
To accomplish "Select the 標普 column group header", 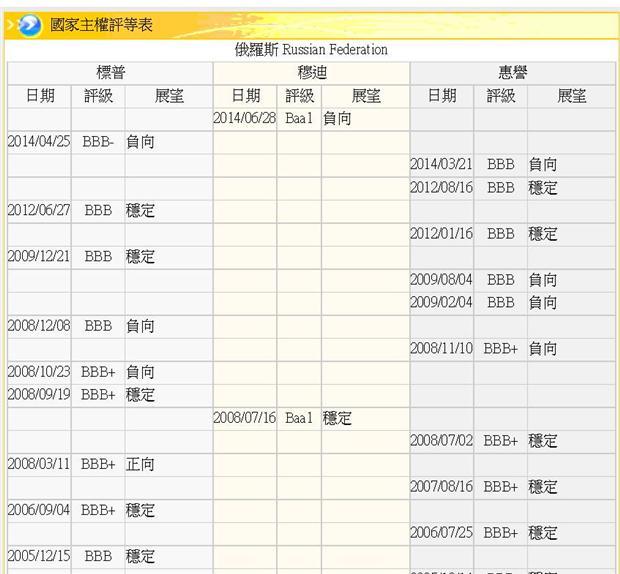I will [x=110, y=73].
